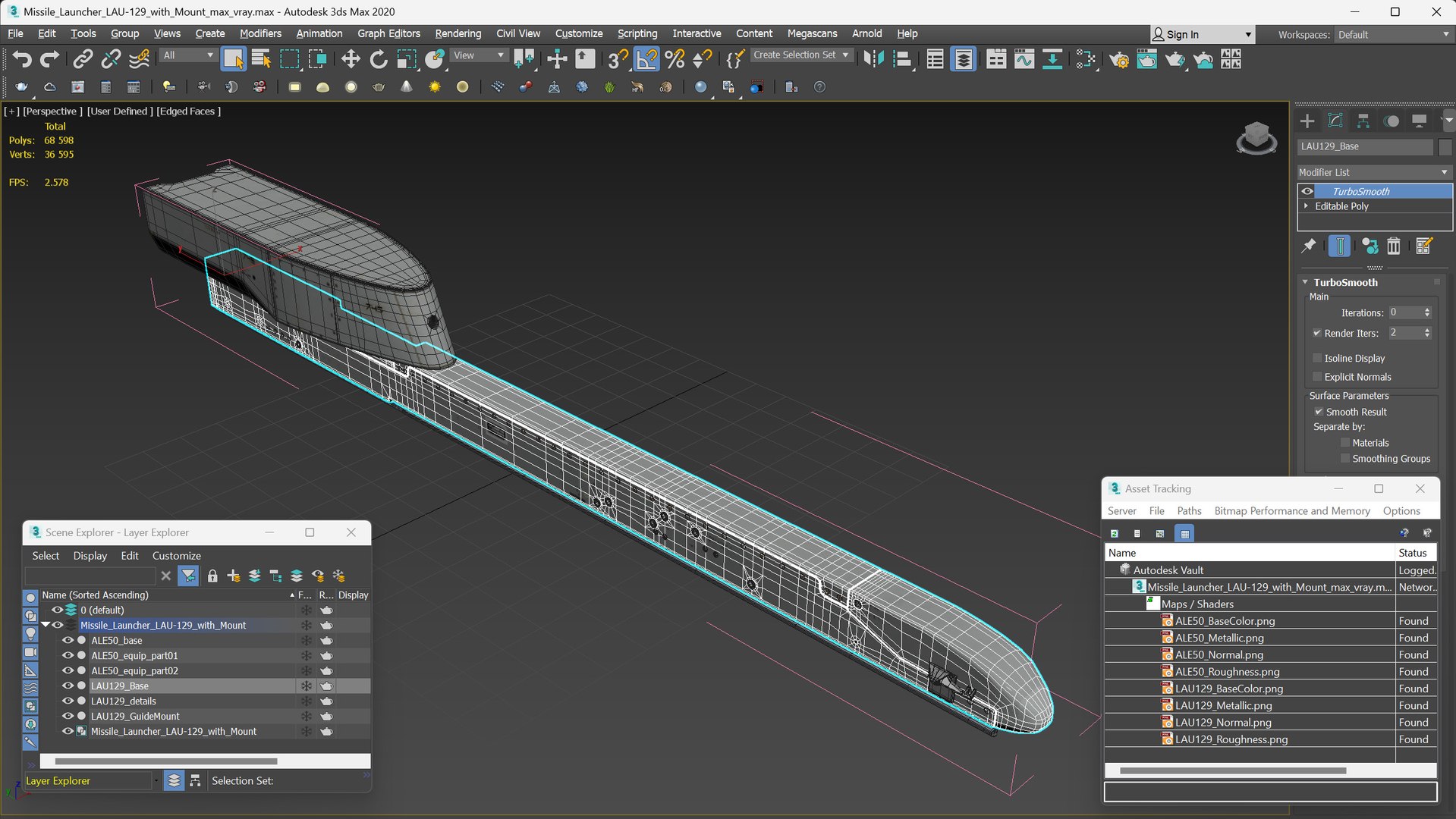The width and height of the screenshot is (1456, 819).
Task: Collapse the Missile_Launcher_LAU-129_with_Mount layer
Action: pyautogui.click(x=46, y=625)
